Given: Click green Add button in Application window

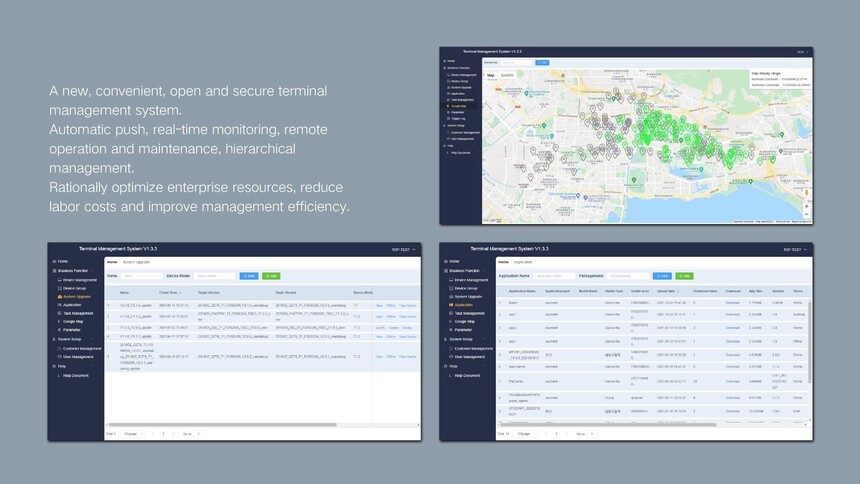Looking at the screenshot, I should click(x=685, y=275).
